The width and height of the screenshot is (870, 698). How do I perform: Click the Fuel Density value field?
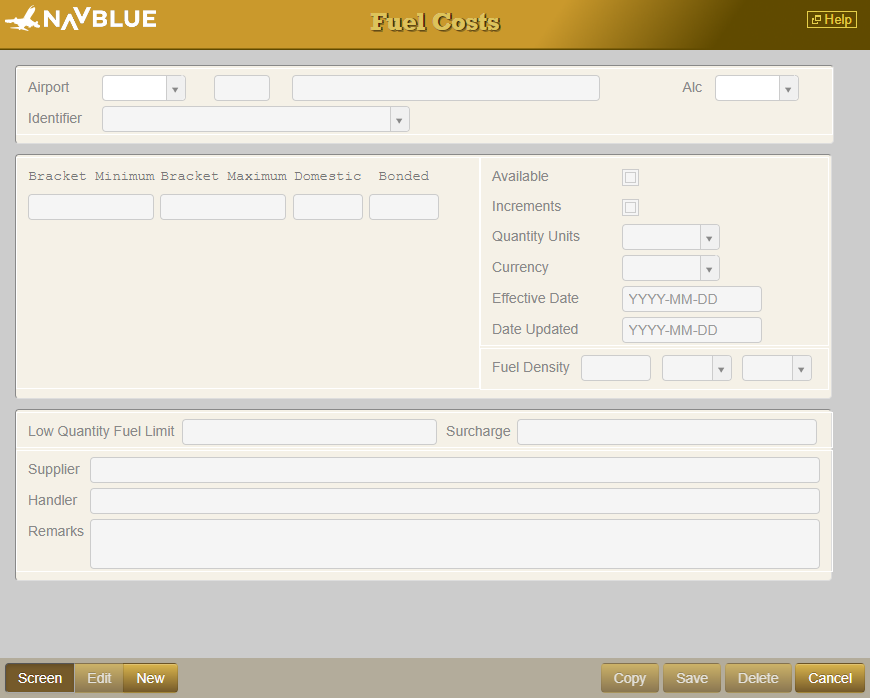point(616,368)
